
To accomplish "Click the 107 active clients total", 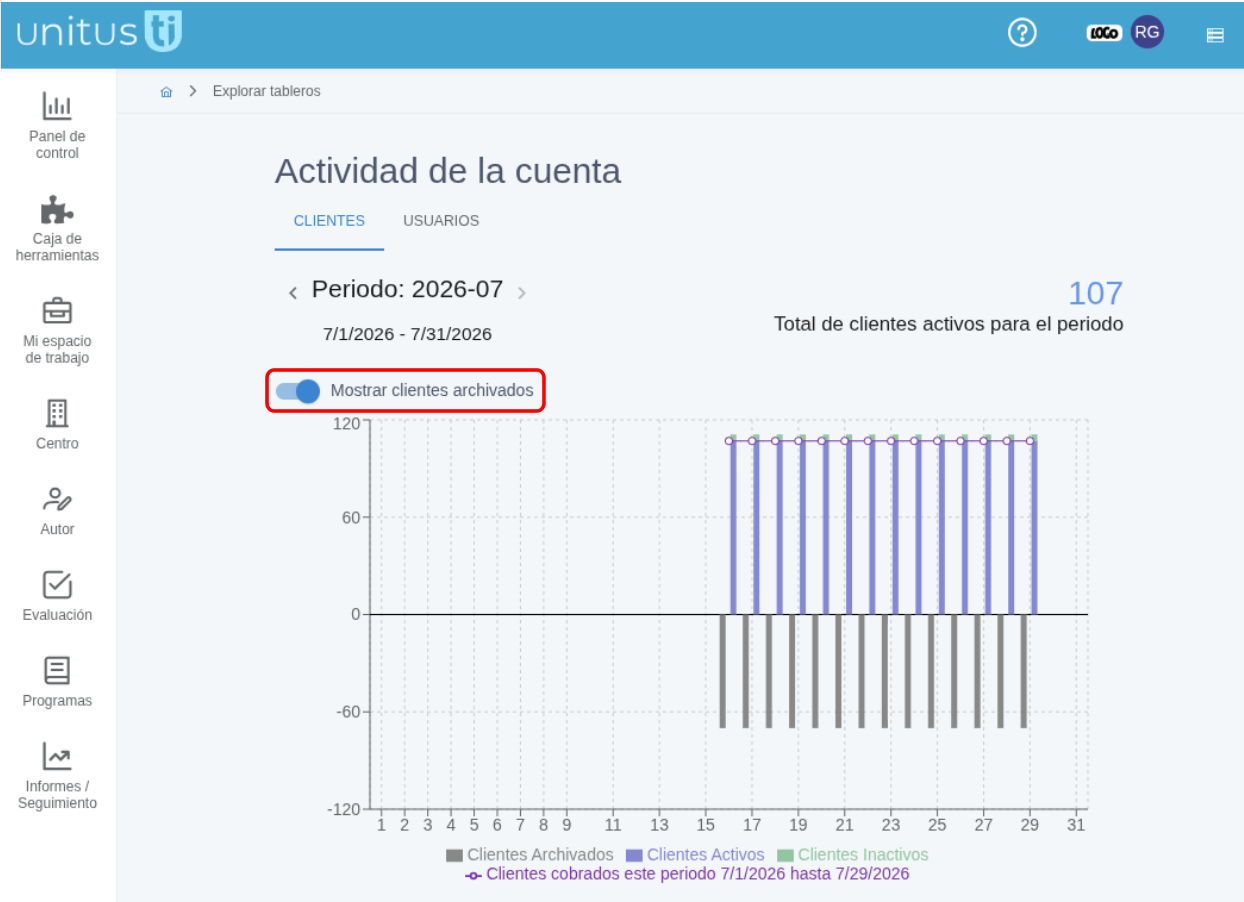I will (x=1095, y=293).
